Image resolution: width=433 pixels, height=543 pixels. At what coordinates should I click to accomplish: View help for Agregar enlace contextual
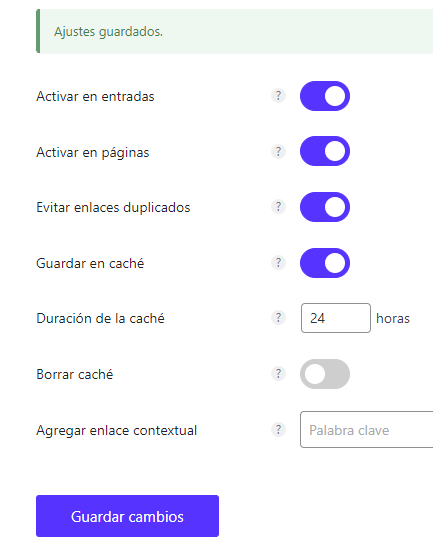coord(278,430)
